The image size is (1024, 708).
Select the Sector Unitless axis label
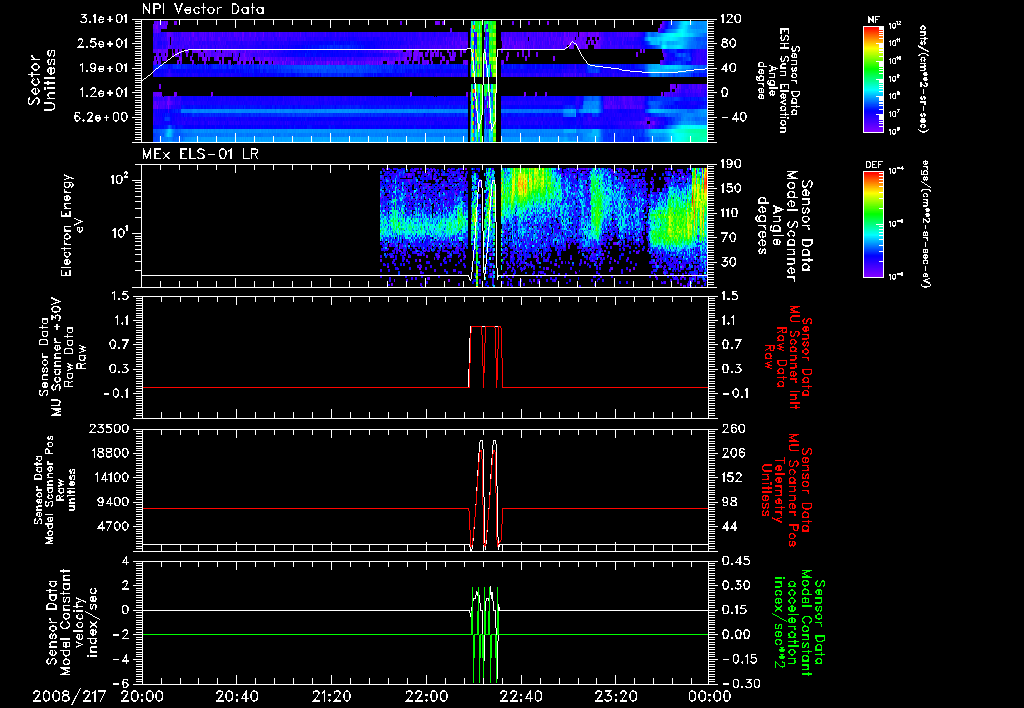(x=42, y=80)
